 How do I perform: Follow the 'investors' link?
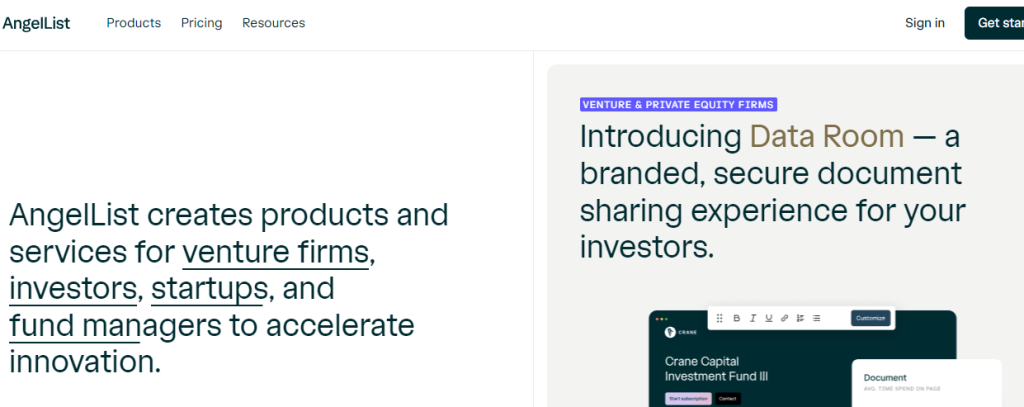72,289
